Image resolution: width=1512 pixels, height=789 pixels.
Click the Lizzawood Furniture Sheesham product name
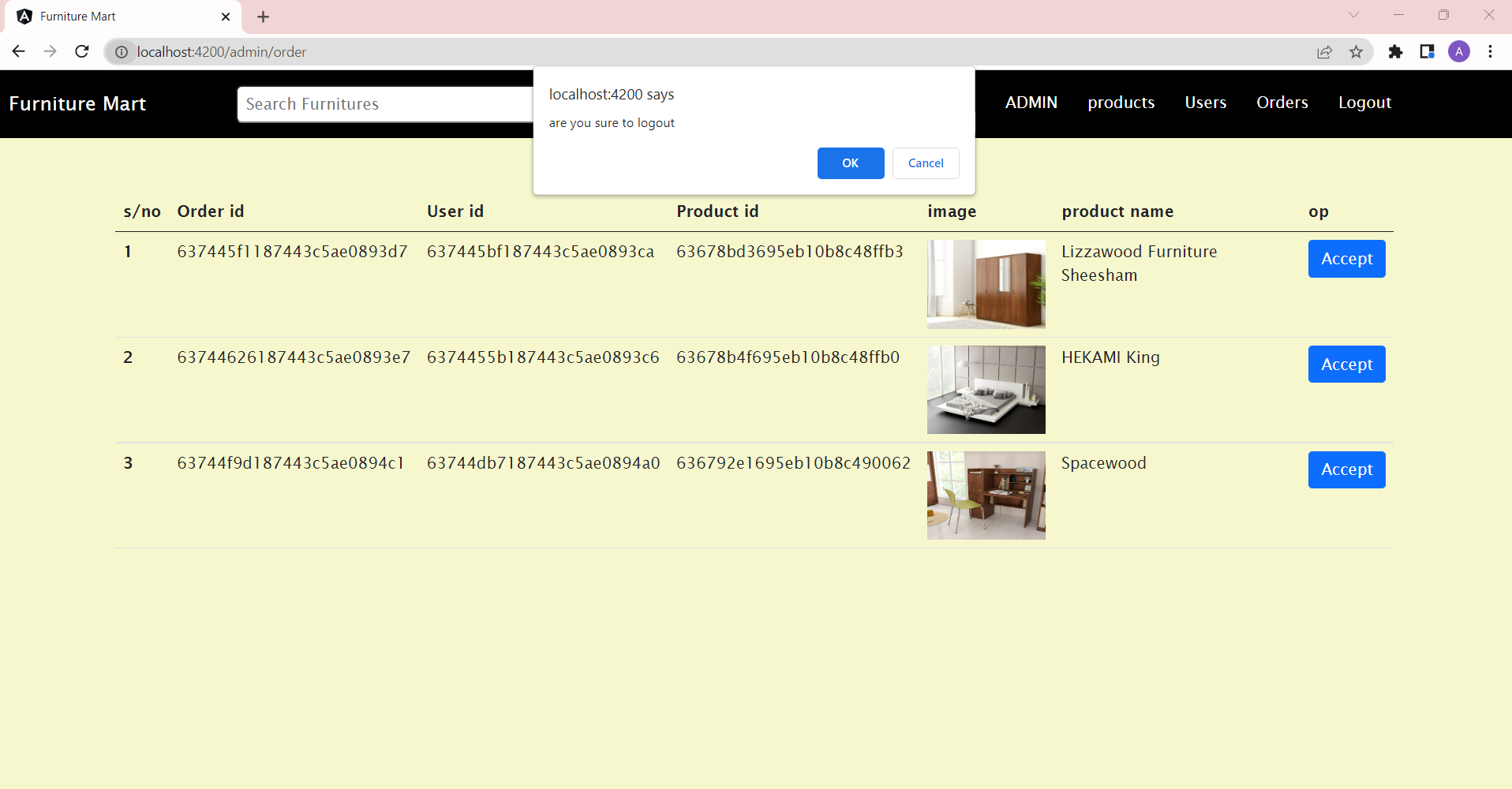point(1139,264)
